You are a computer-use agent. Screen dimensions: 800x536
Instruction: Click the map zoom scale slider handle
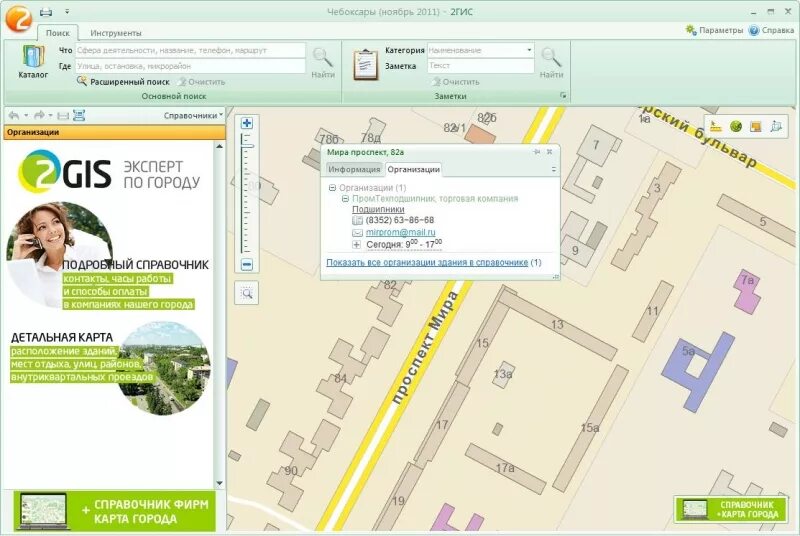tap(248, 146)
